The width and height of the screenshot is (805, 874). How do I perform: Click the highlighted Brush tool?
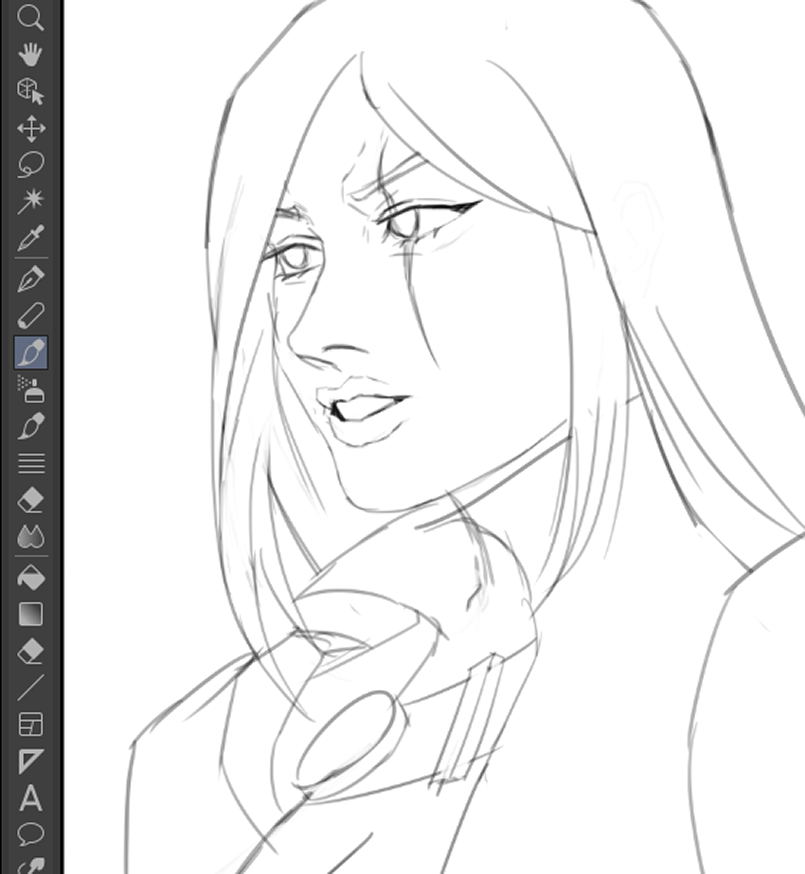[31, 352]
